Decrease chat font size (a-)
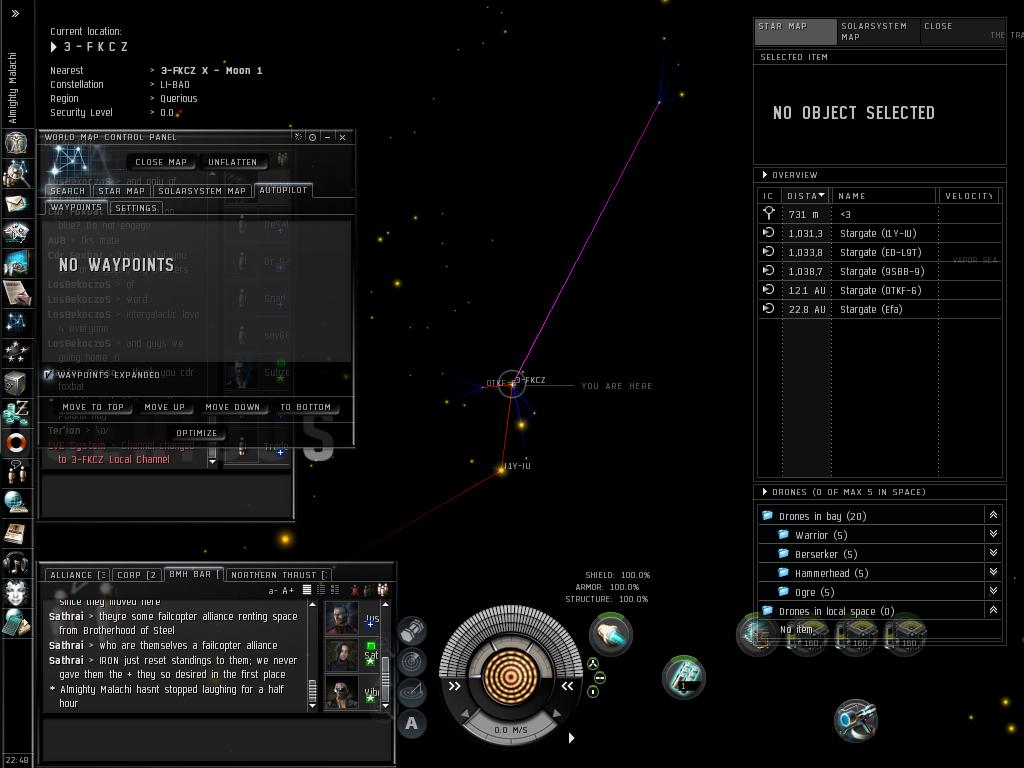 [x=273, y=590]
